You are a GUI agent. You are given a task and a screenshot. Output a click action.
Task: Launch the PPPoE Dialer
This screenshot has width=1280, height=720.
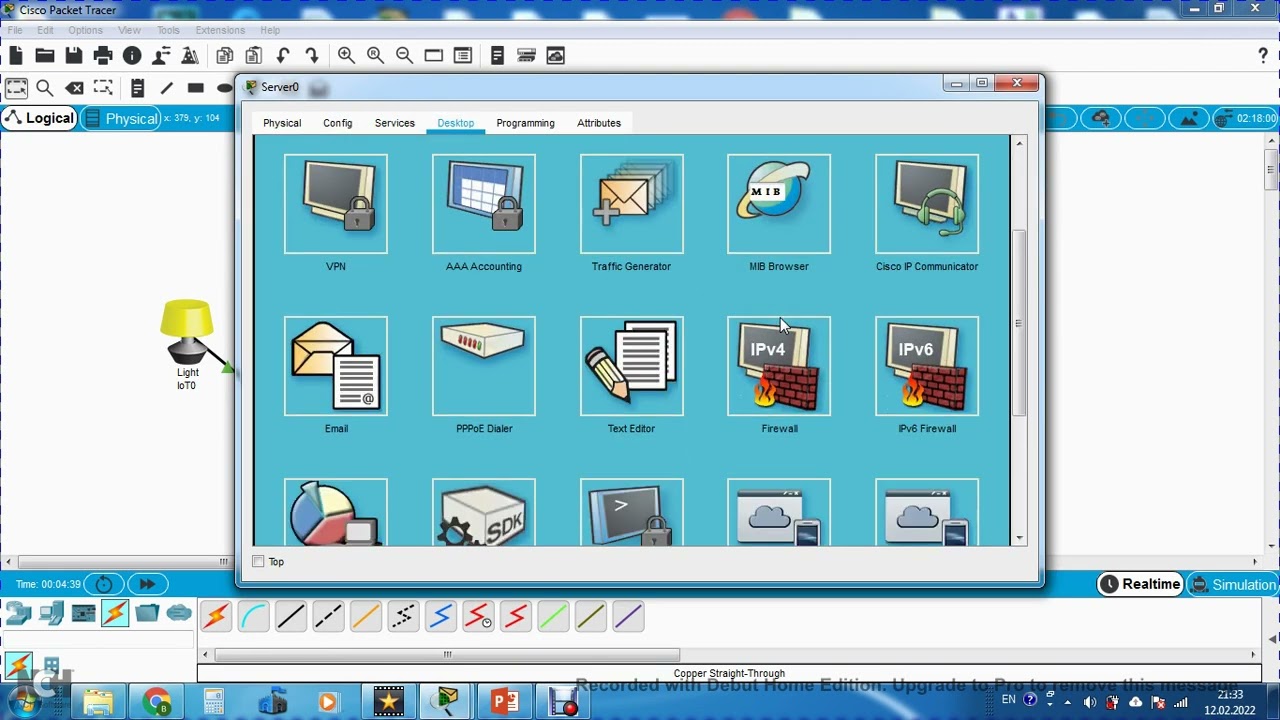point(484,366)
